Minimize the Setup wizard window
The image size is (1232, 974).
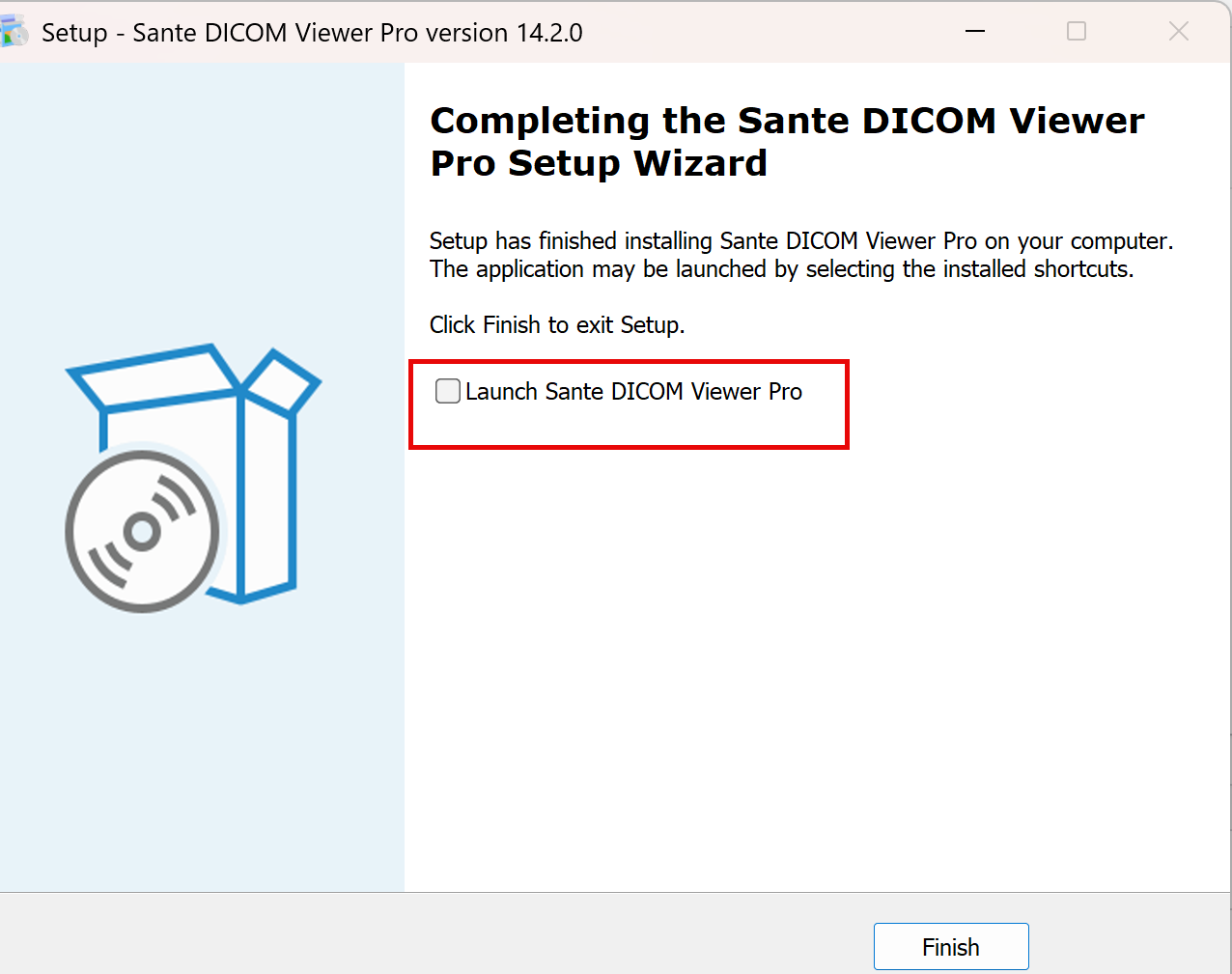(x=975, y=32)
